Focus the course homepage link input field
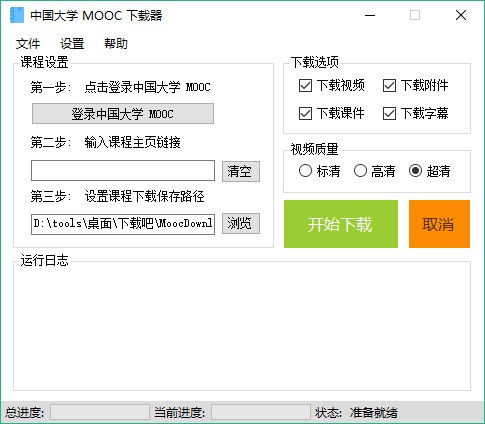Image resolution: width=485 pixels, height=424 pixels. [123, 171]
